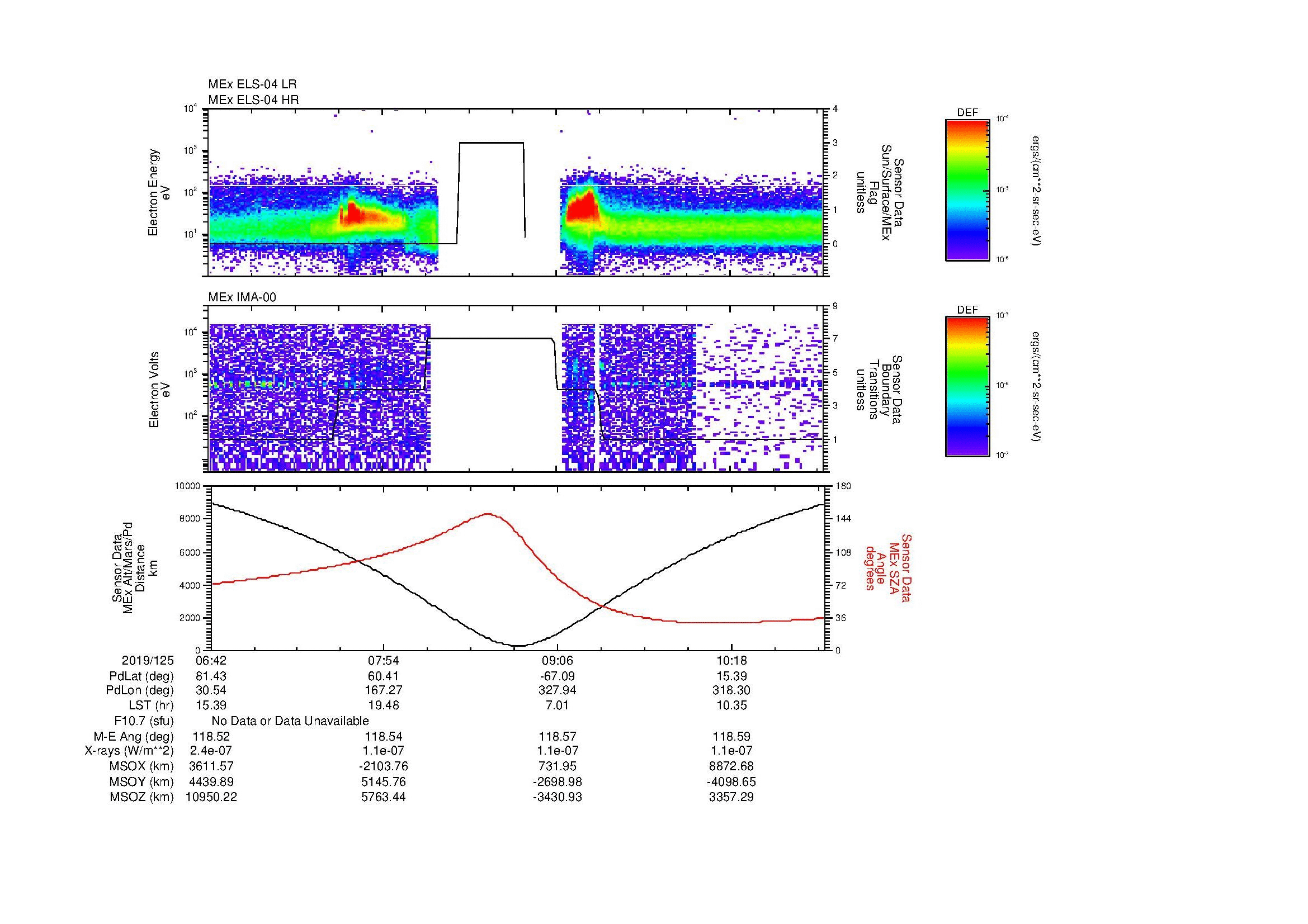Viewport: 1308px width, 924px height.
Task: Click the red 'MEx SZA Angle degrees' axis label
Action: coord(888,567)
